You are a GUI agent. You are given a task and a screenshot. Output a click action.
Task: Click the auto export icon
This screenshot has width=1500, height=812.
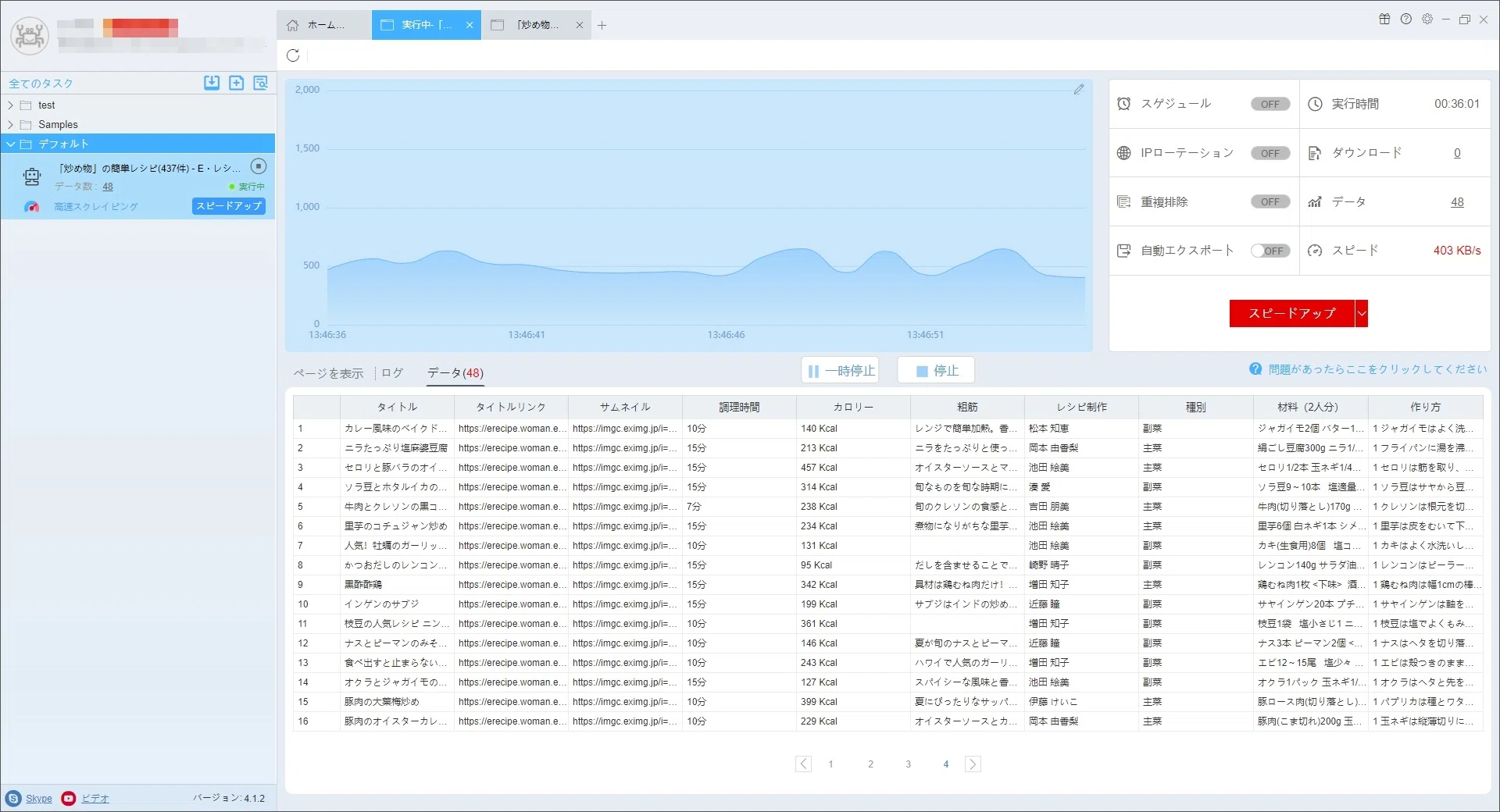tap(1123, 251)
